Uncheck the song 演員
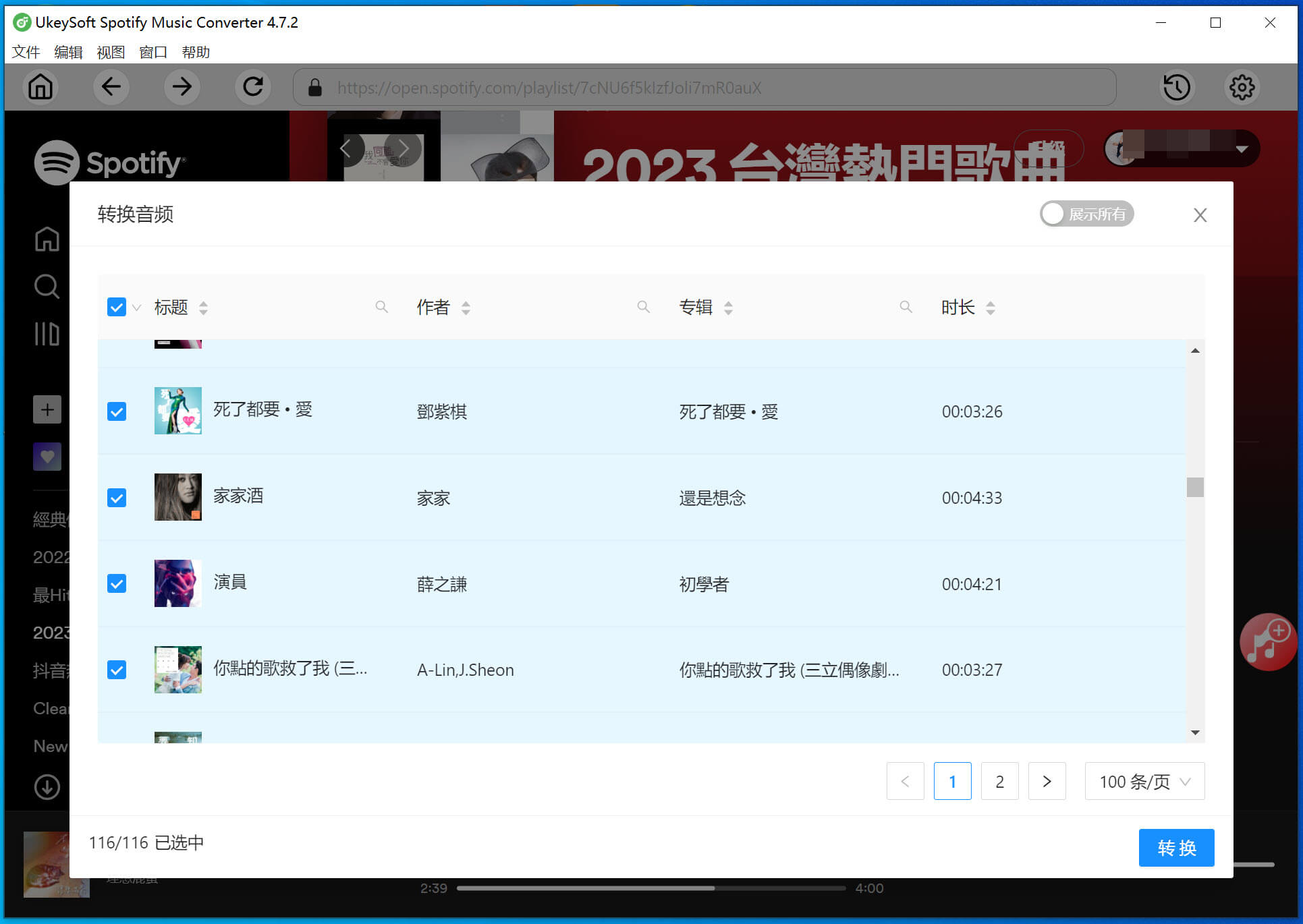1303x924 pixels. pyautogui.click(x=117, y=583)
